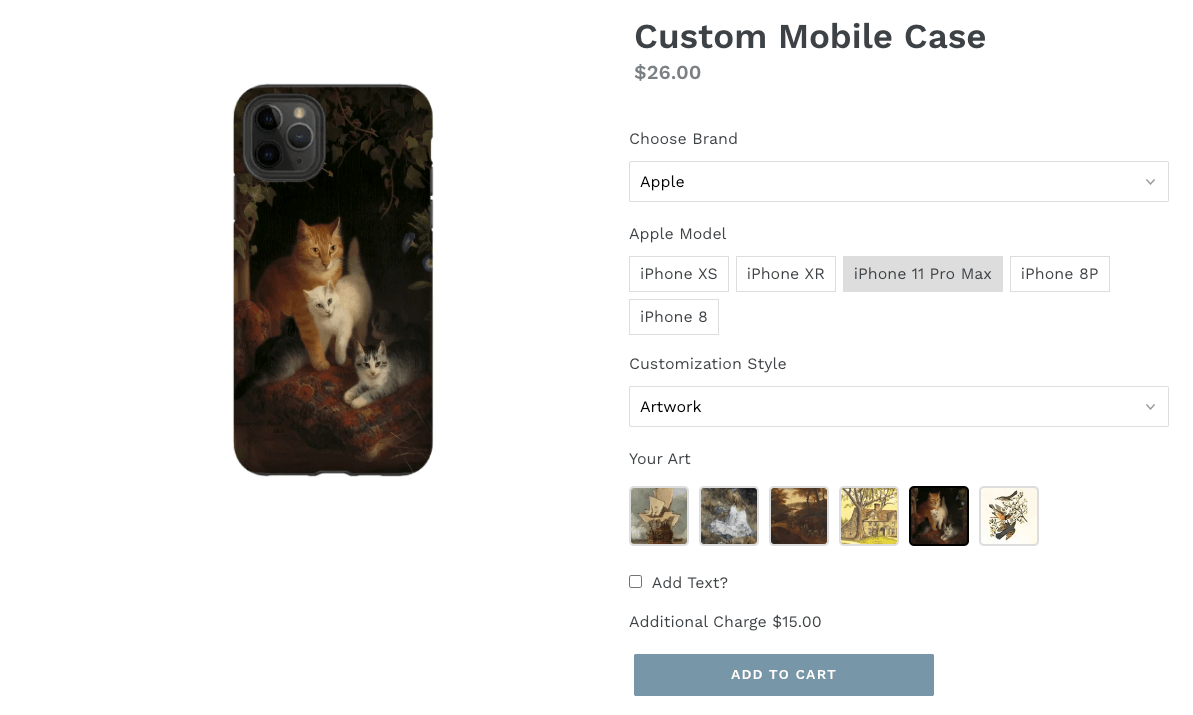The height and width of the screenshot is (715, 1193).
Task: Choose the cats painting artwork swatch
Action: 939,516
